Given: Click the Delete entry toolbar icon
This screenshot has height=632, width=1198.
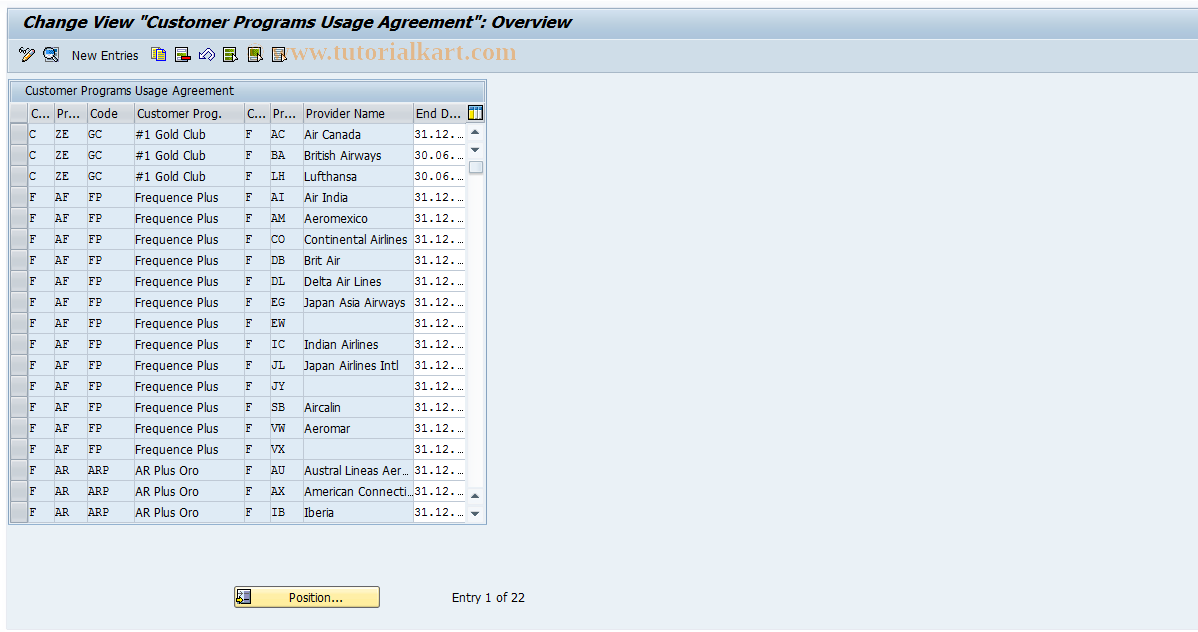Looking at the screenshot, I should 182,54.
